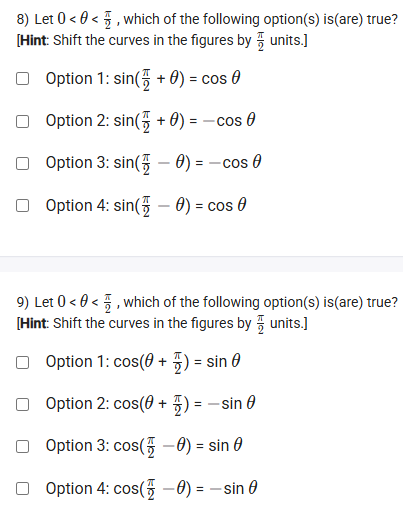Click label text sin(π/2 − θ) = −cos θ
Viewport: 403px width, 514px height.
point(187,163)
